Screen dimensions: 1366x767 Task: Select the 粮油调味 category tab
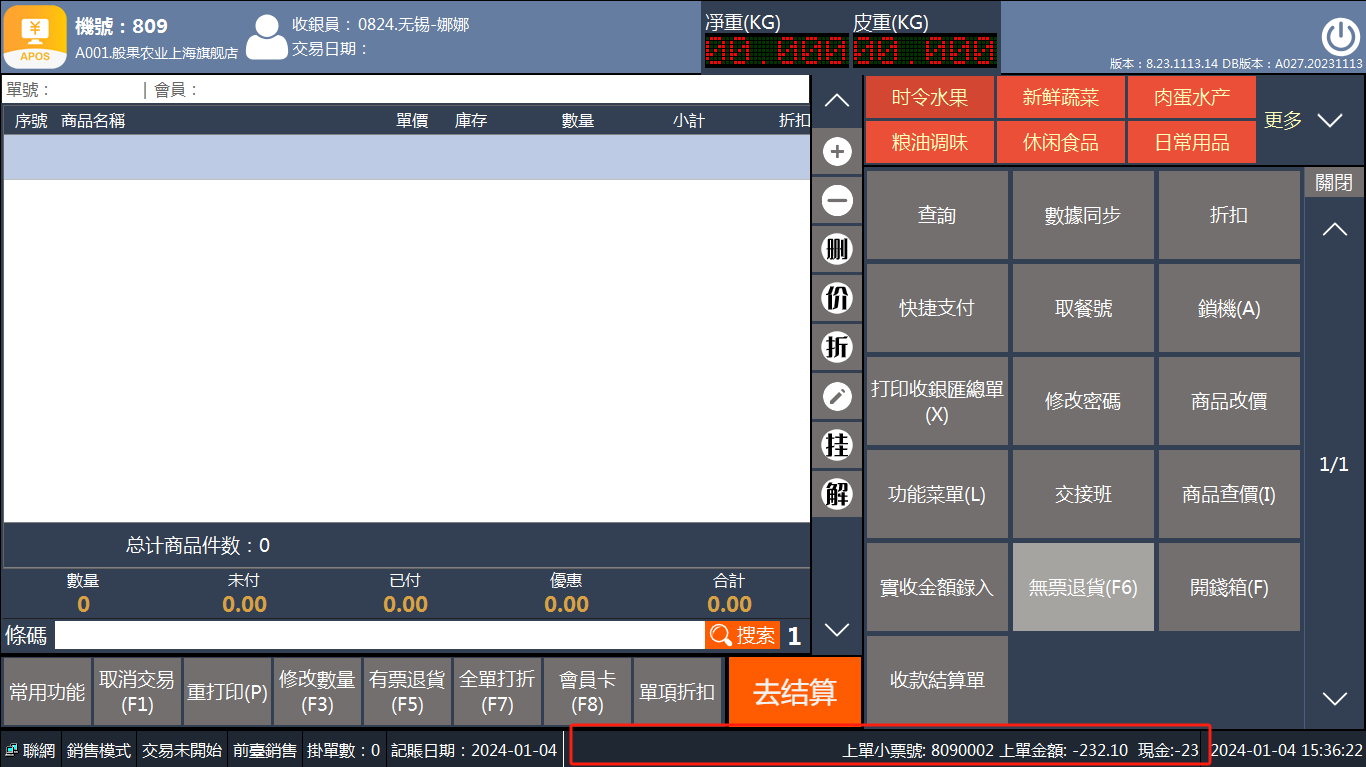tap(930, 142)
